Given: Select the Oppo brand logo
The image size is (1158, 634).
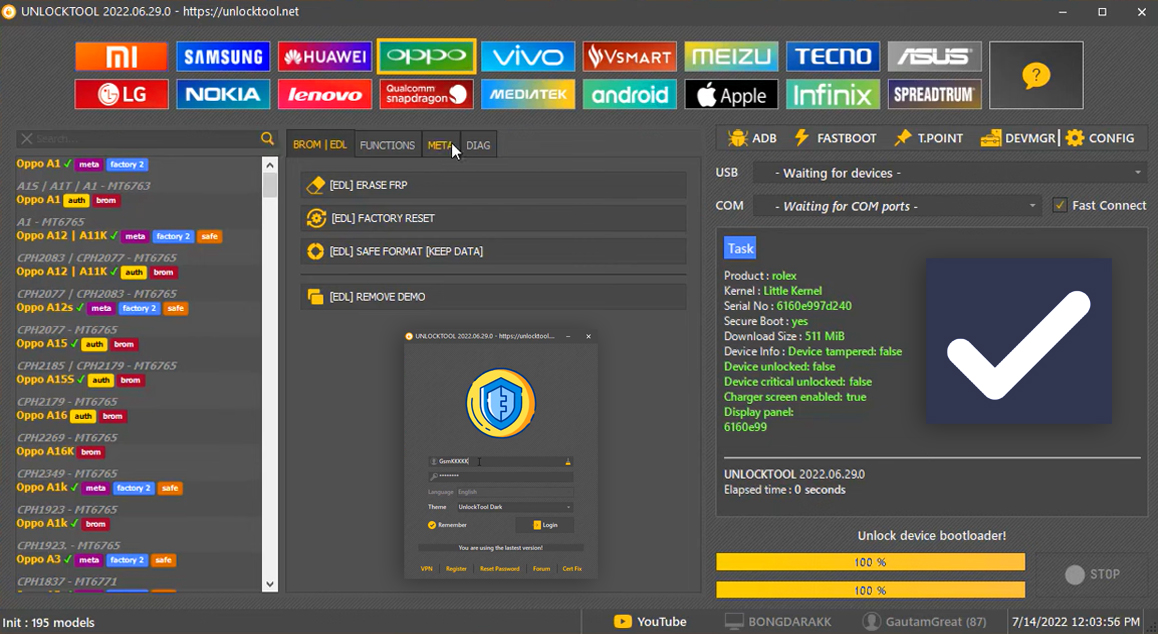Looking at the screenshot, I should (x=426, y=56).
